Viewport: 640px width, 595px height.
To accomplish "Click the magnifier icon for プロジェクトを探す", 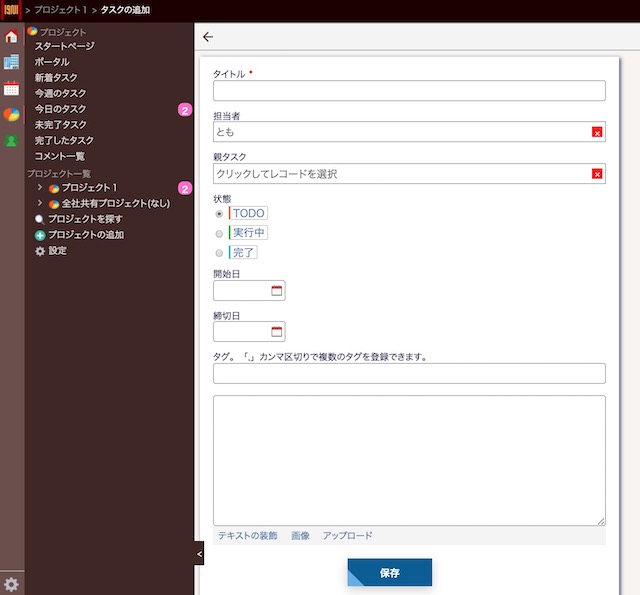I will (x=40, y=220).
